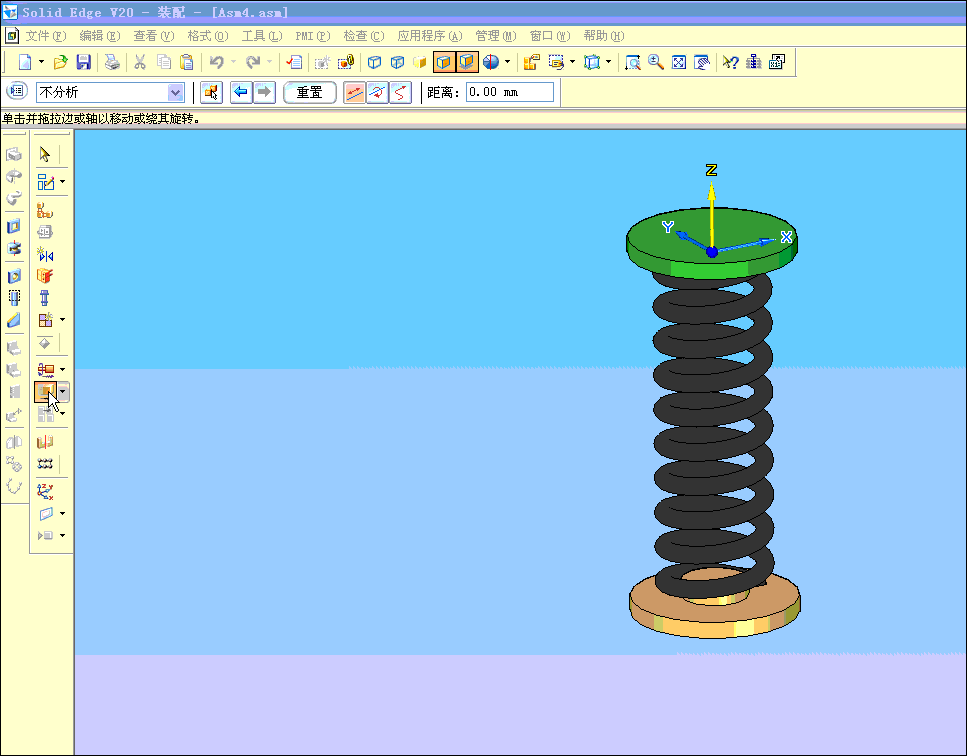Image resolution: width=967 pixels, height=756 pixels.
Task: Open the 帮助(H) menu
Action: [604, 36]
